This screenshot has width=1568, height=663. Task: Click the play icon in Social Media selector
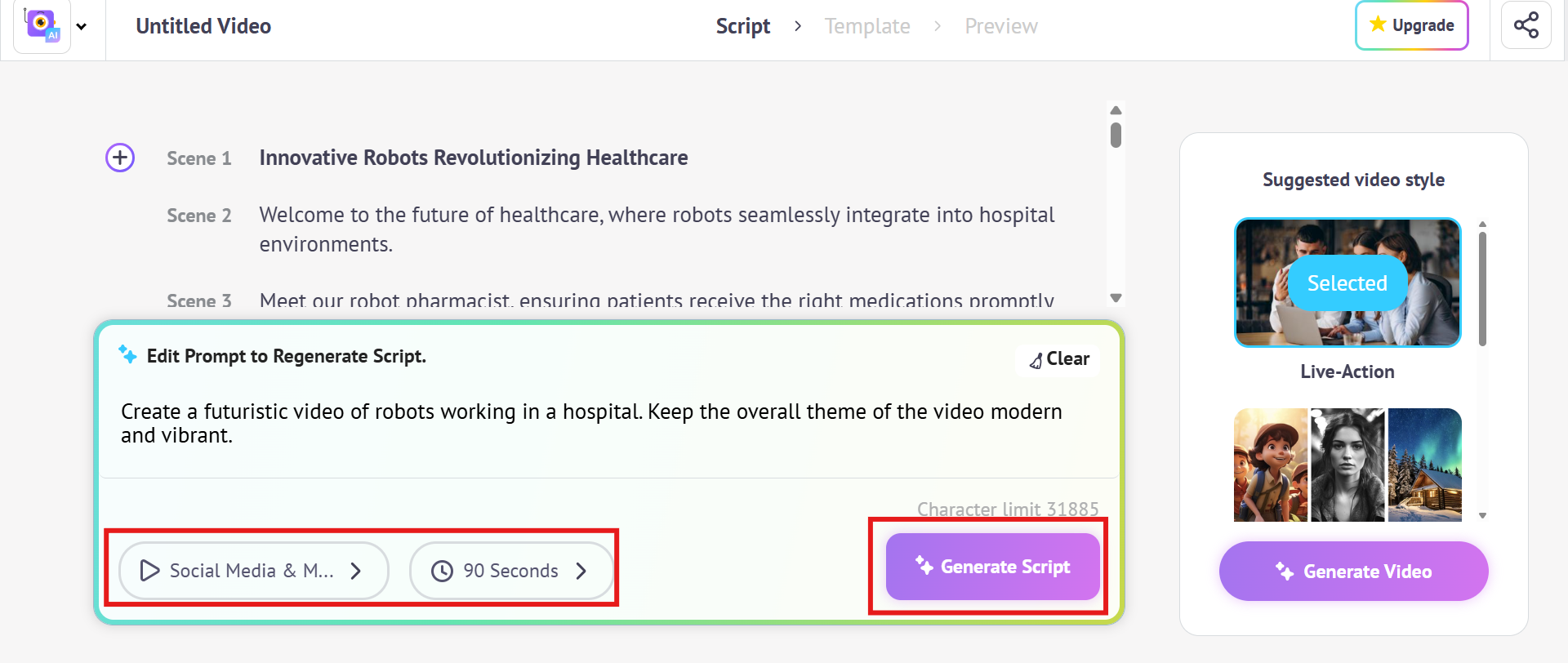[149, 571]
